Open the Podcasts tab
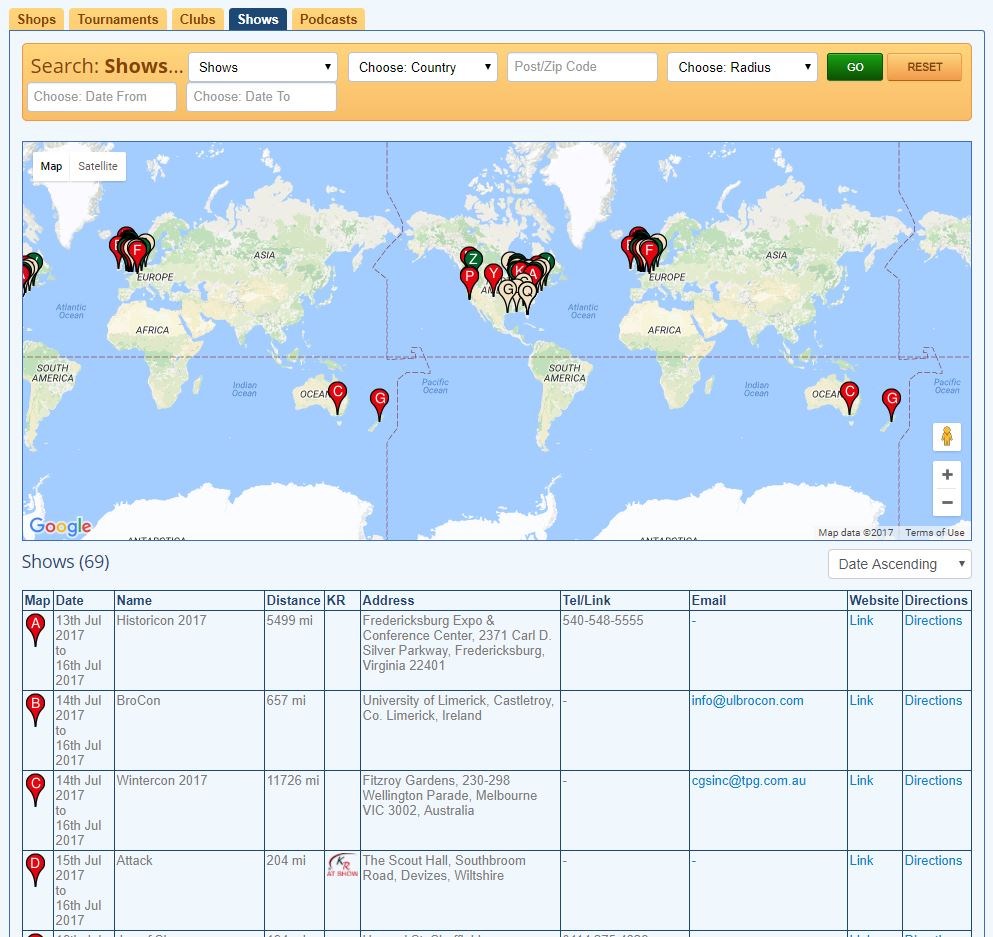Viewport: 993px width, 937px height. point(328,19)
